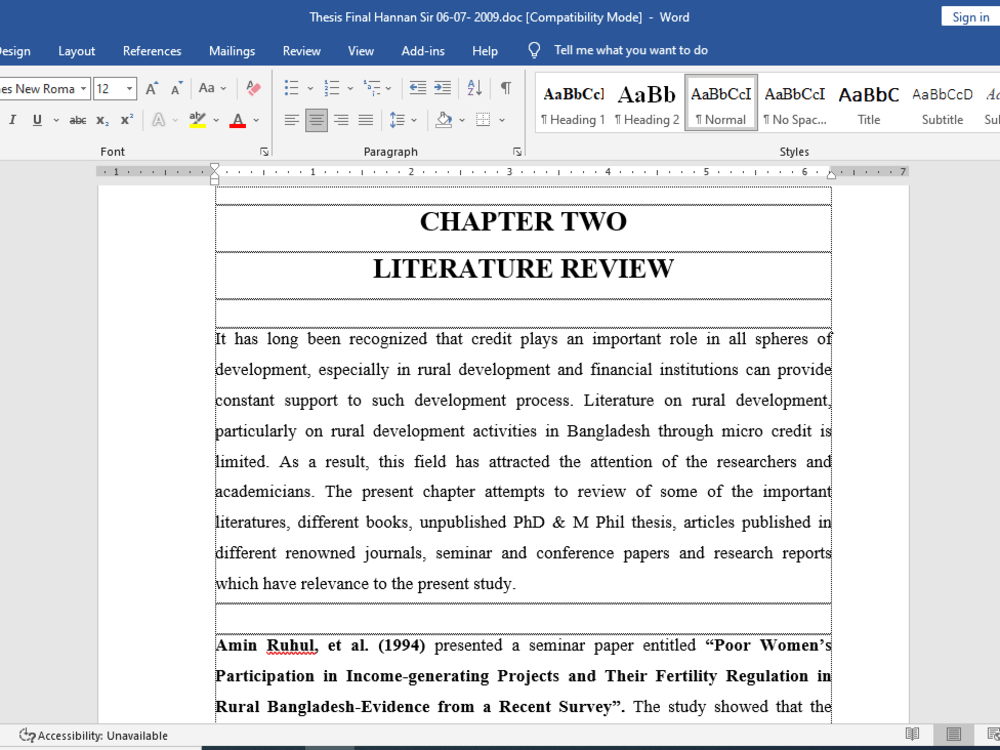
Task: Open the Help tab
Action: [485, 51]
